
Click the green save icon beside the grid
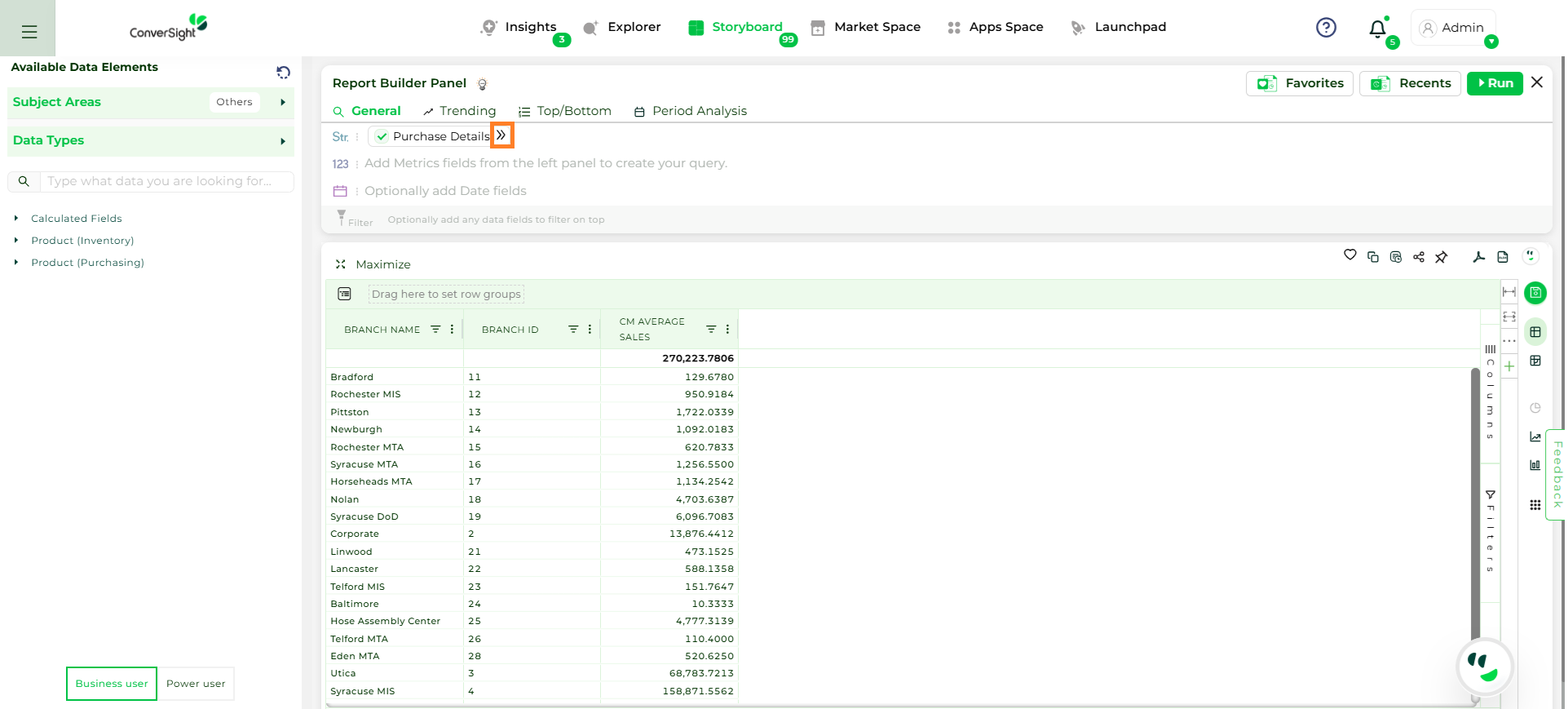point(1535,293)
